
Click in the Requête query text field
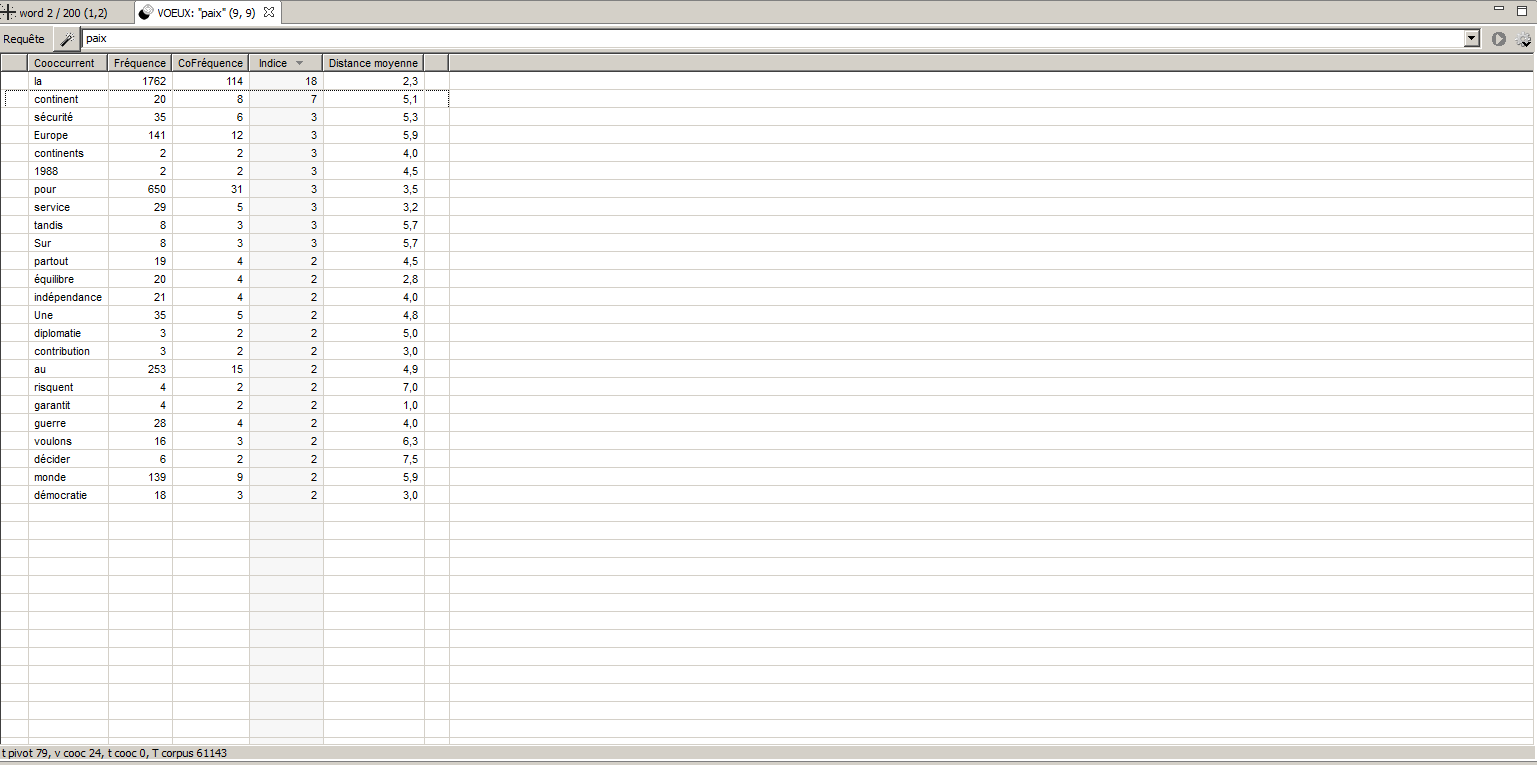(x=770, y=39)
